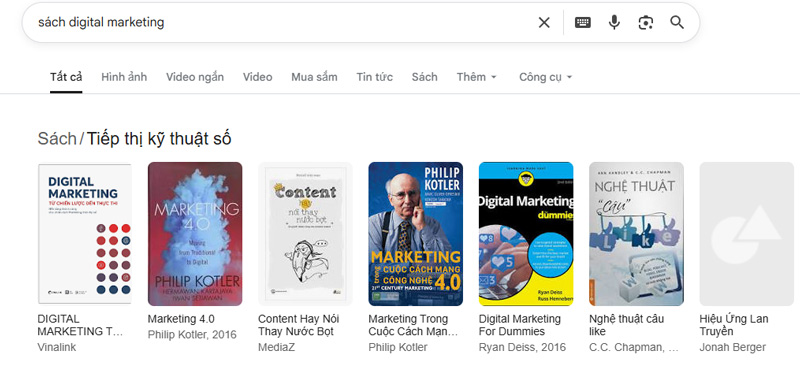Click the 'Philip Kotler, 2016' caption

click(192, 335)
